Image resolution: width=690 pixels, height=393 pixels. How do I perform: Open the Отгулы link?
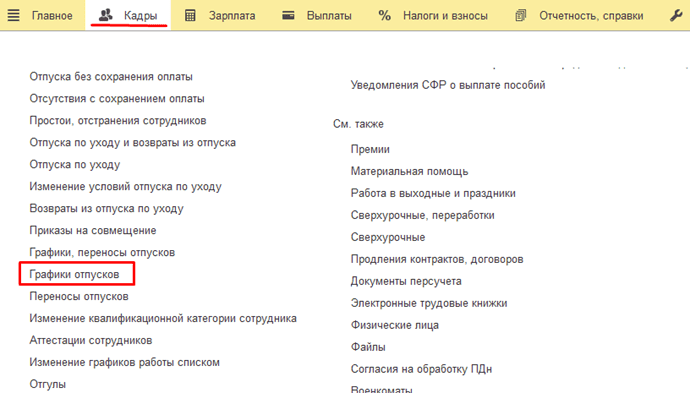click(x=48, y=384)
